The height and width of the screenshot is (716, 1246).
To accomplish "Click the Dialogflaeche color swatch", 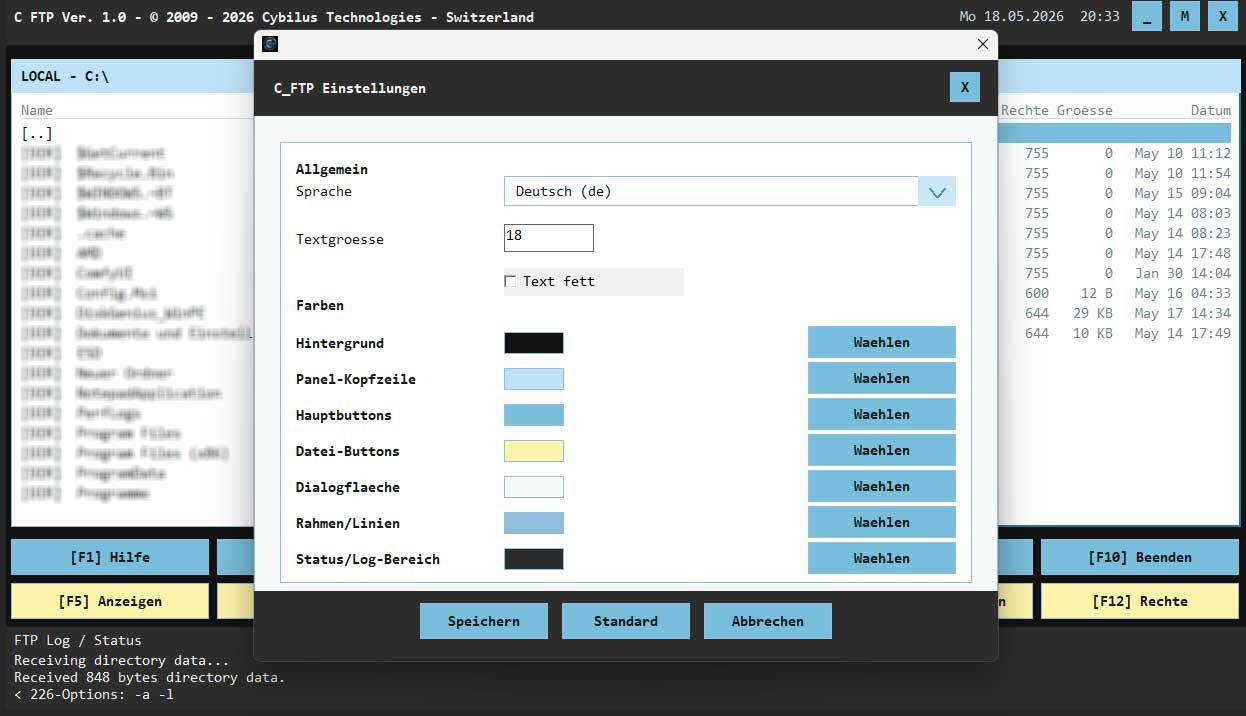I will [534, 487].
